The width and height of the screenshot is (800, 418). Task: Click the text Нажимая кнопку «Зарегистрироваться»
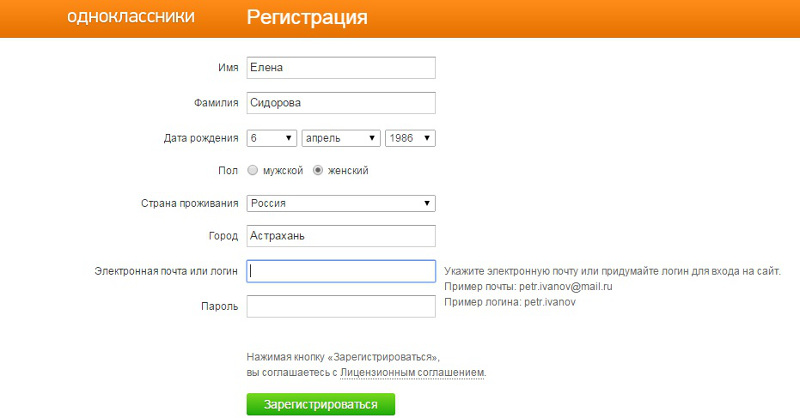(343, 357)
